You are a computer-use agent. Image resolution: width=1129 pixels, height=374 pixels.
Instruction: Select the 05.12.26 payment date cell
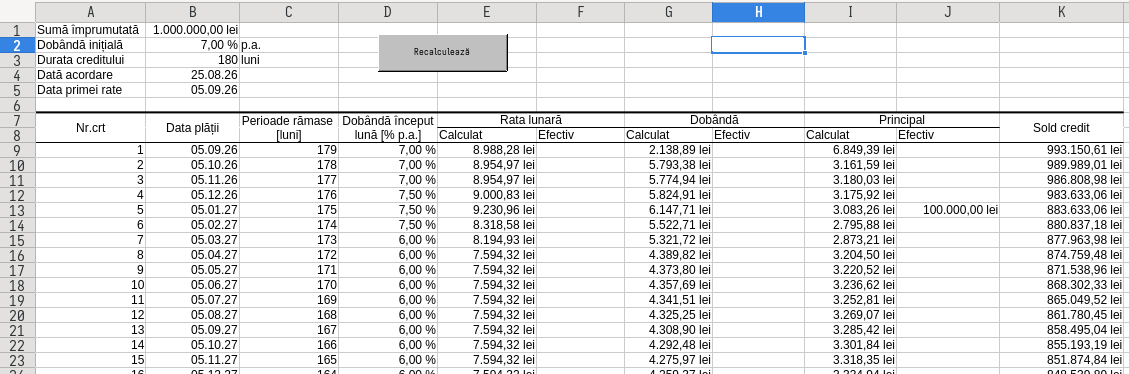click(192, 195)
